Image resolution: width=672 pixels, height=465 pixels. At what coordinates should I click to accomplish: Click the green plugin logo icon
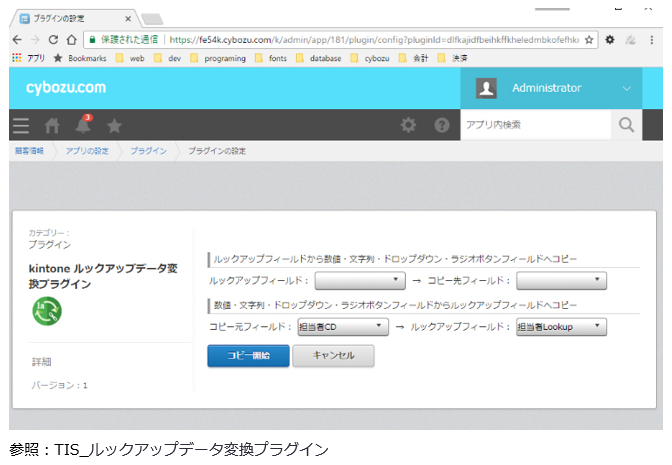[x=46, y=311]
